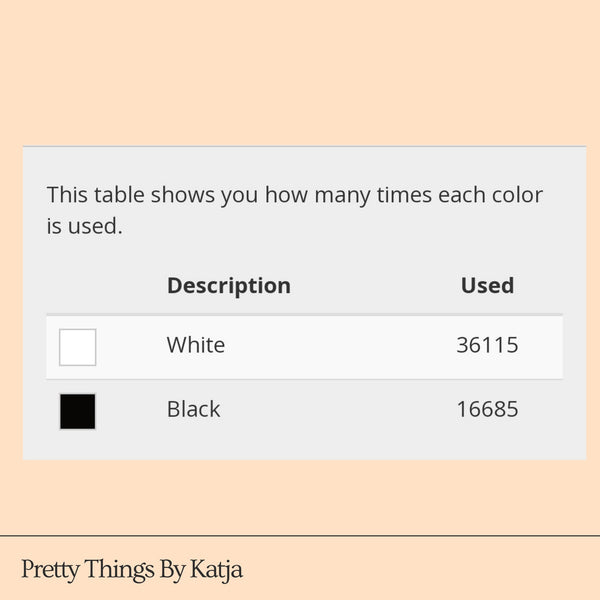Select the Black description label

193,410
